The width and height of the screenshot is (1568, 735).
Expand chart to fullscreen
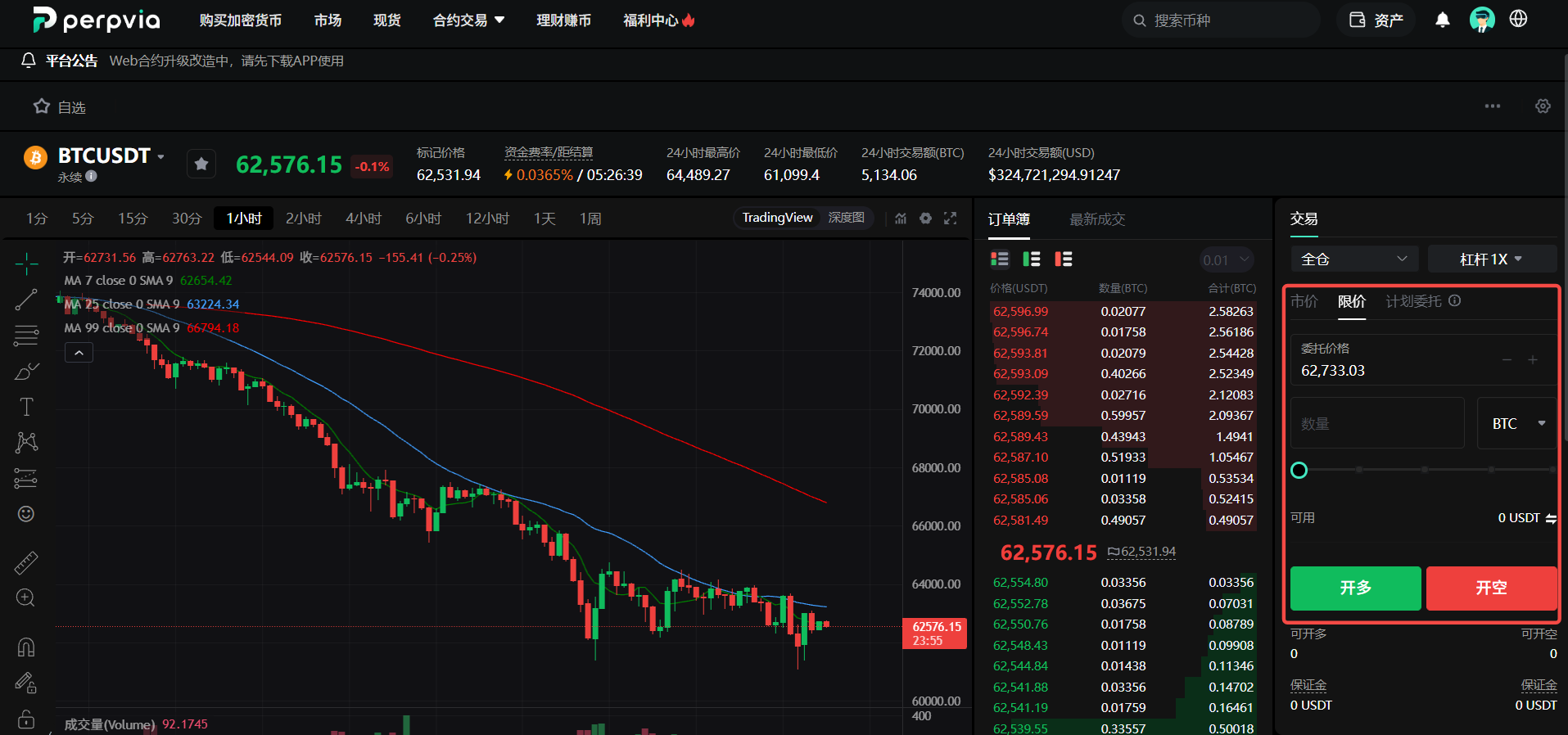[950, 219]
